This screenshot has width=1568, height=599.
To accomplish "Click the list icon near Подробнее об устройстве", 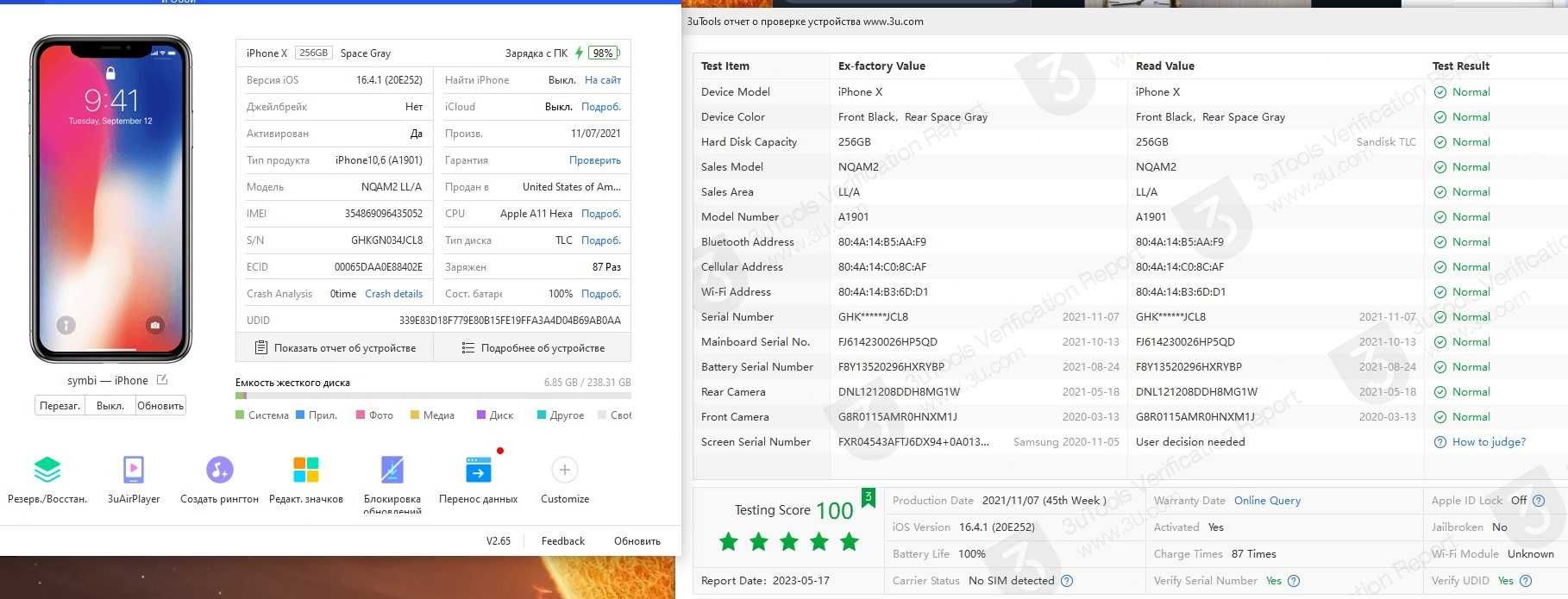I will 467,348.
